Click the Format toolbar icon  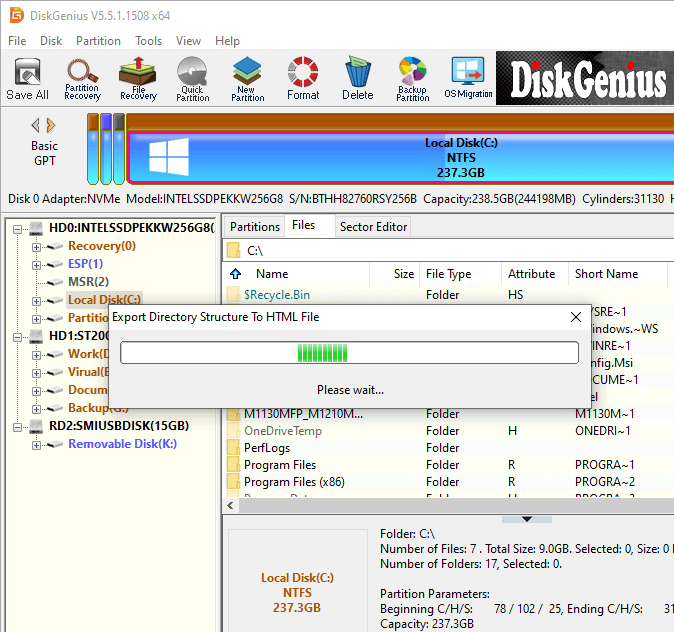[303, 78]
